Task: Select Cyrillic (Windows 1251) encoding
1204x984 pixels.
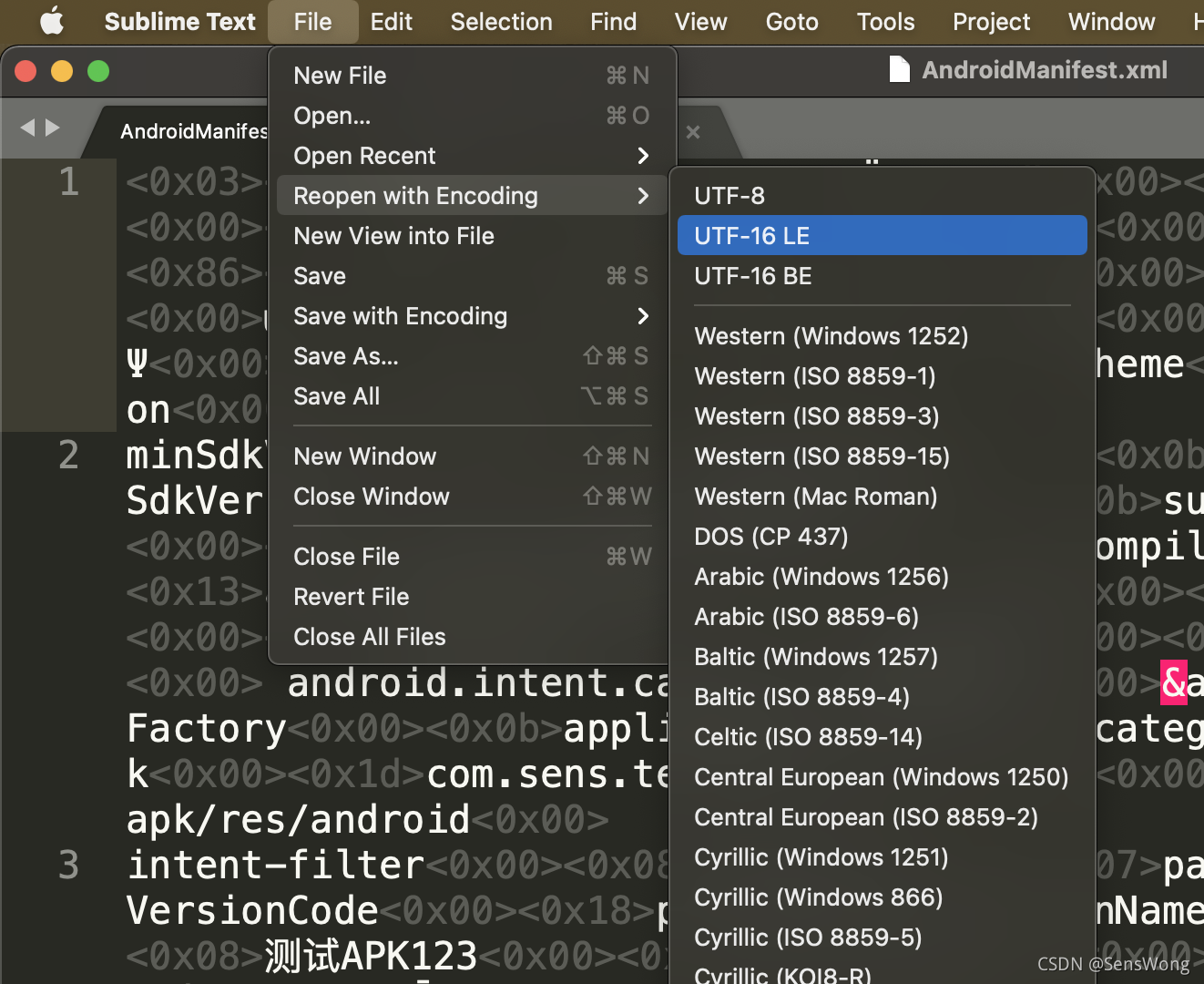Action: click(x=883, y=857)
